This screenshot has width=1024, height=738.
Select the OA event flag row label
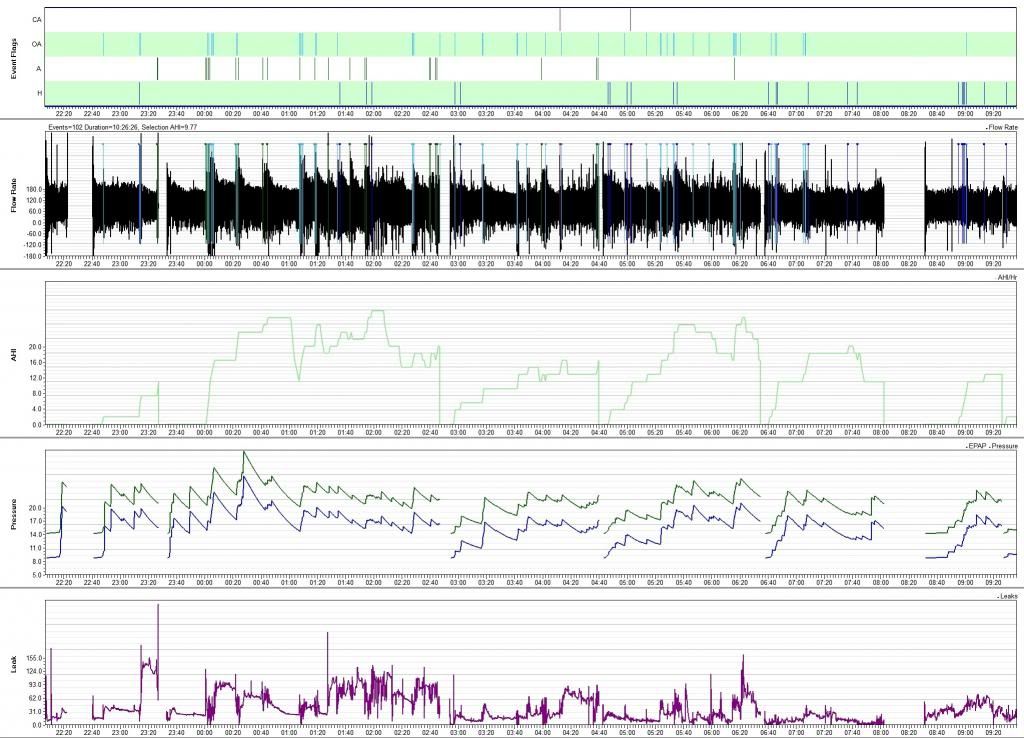tap(37, 44)
